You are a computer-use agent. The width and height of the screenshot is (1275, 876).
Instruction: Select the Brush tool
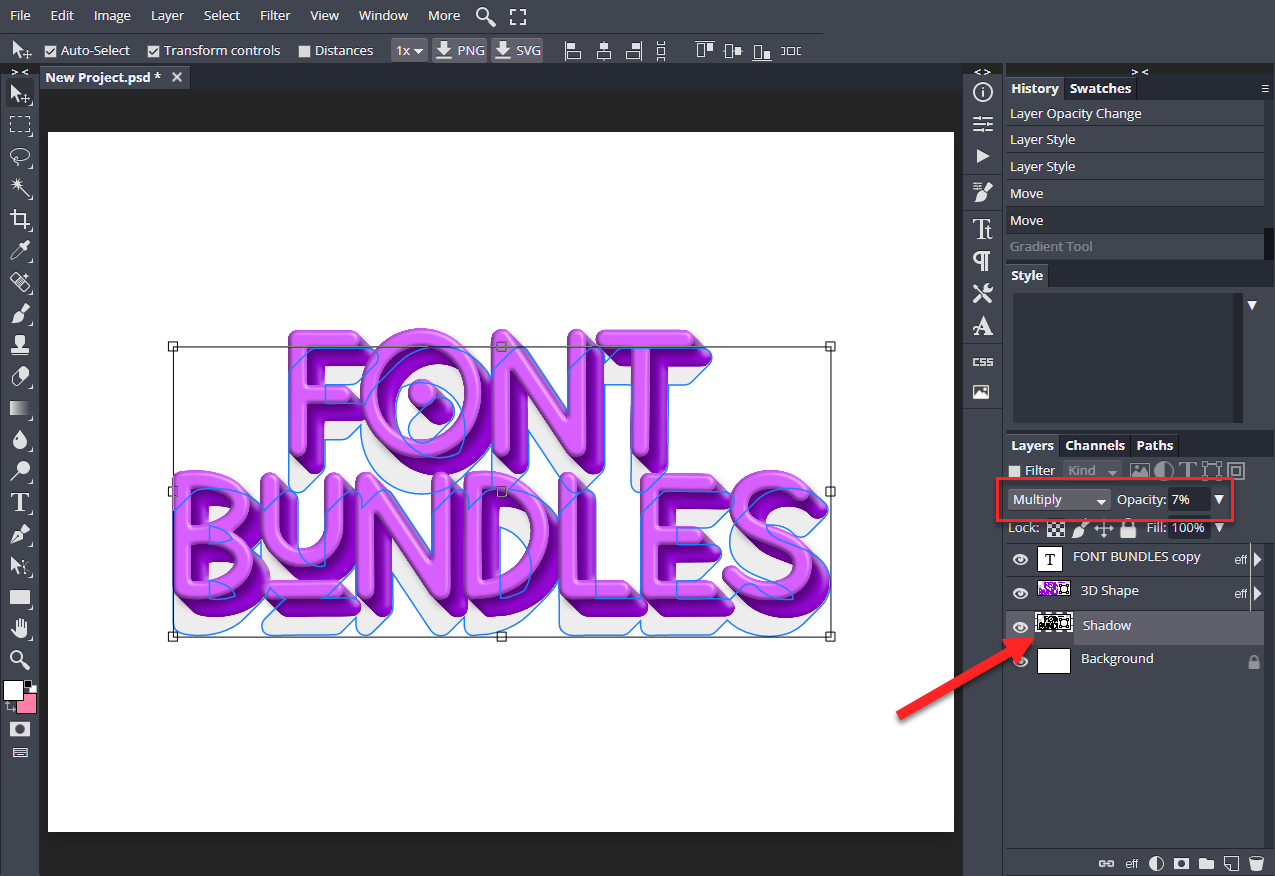[19, 314]
